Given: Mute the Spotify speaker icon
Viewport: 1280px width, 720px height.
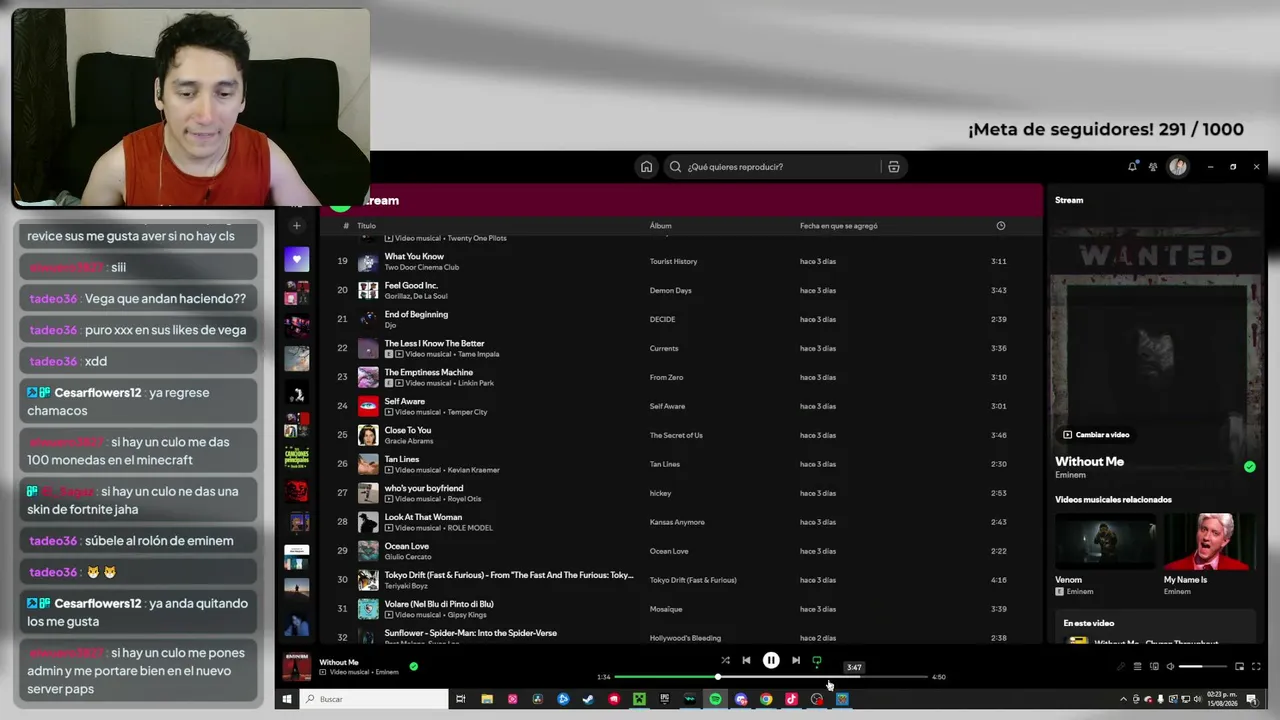Looking at the screenshot, I should 1170,667.
